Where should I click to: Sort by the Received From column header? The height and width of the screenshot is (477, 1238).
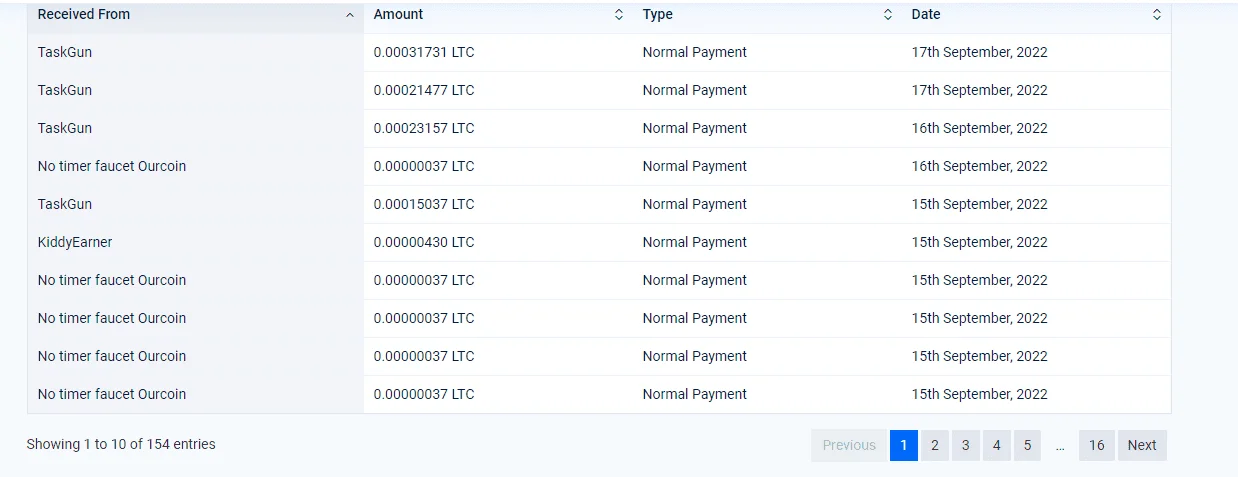(x=195, y=15)
